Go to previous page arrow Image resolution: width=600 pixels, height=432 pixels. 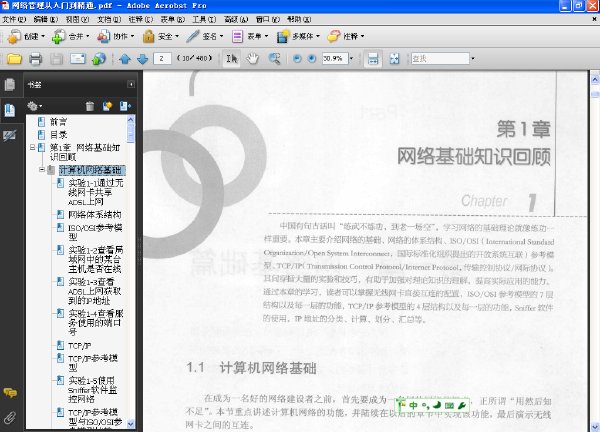coord(125,59)
